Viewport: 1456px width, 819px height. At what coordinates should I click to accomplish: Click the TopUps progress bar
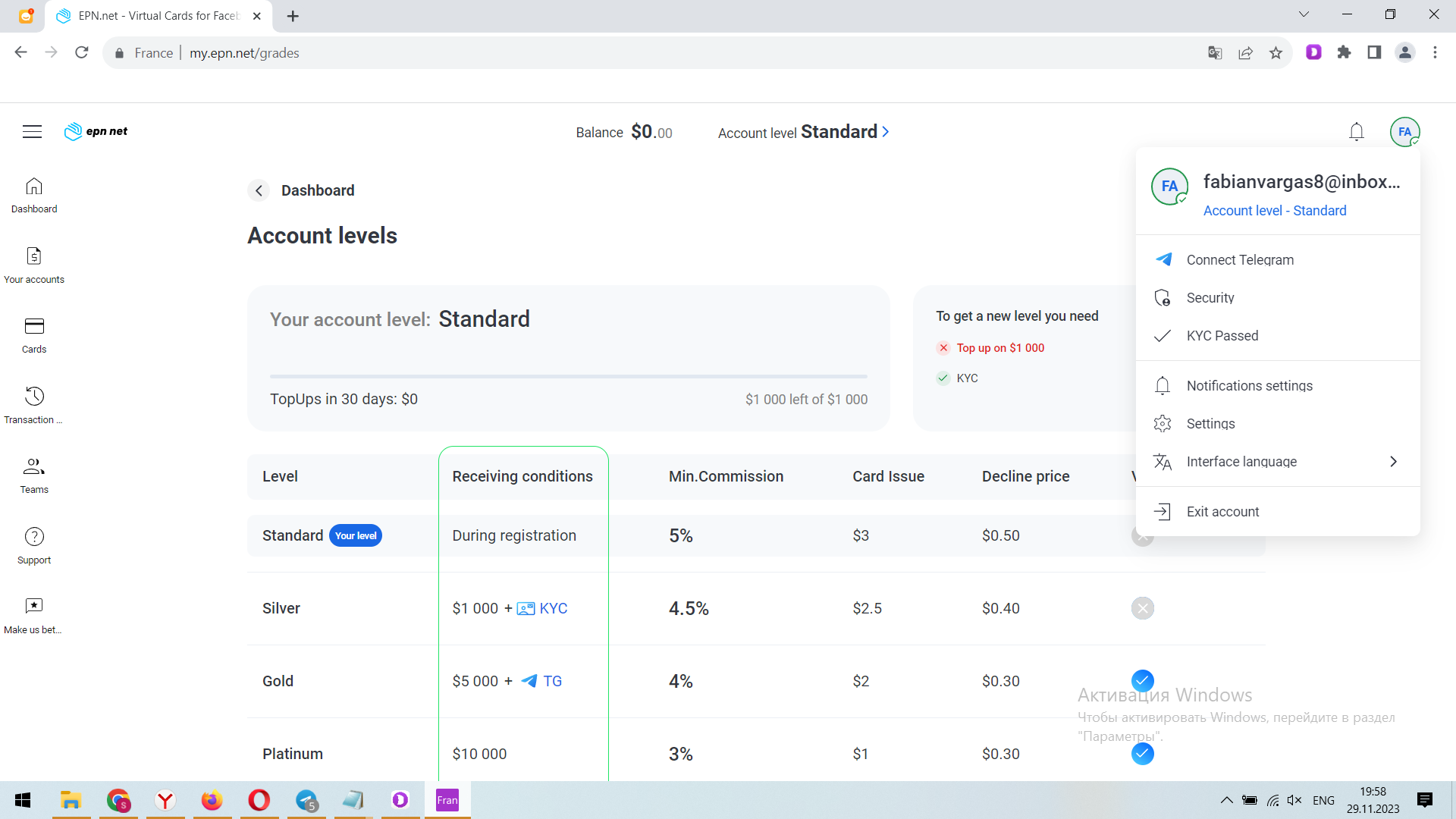coord(568,376)
